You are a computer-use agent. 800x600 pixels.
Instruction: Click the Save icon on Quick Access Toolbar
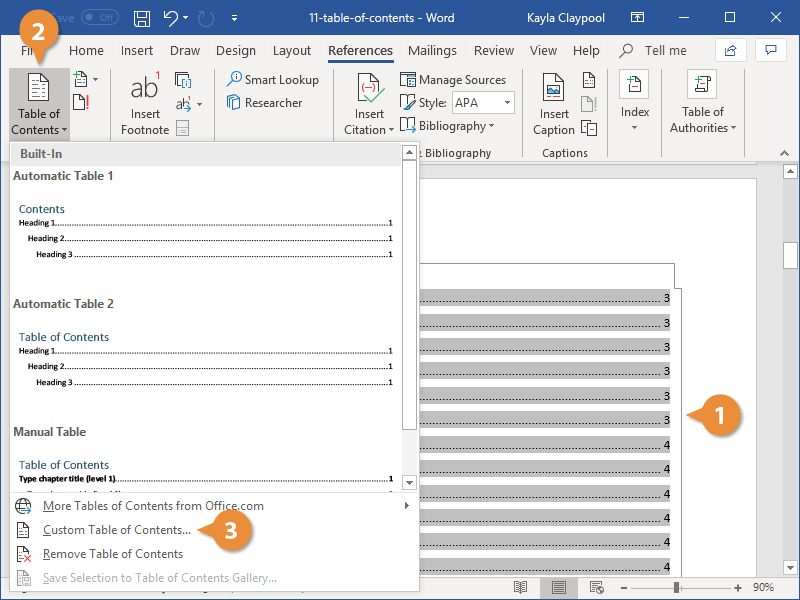[x=140, y=17]
